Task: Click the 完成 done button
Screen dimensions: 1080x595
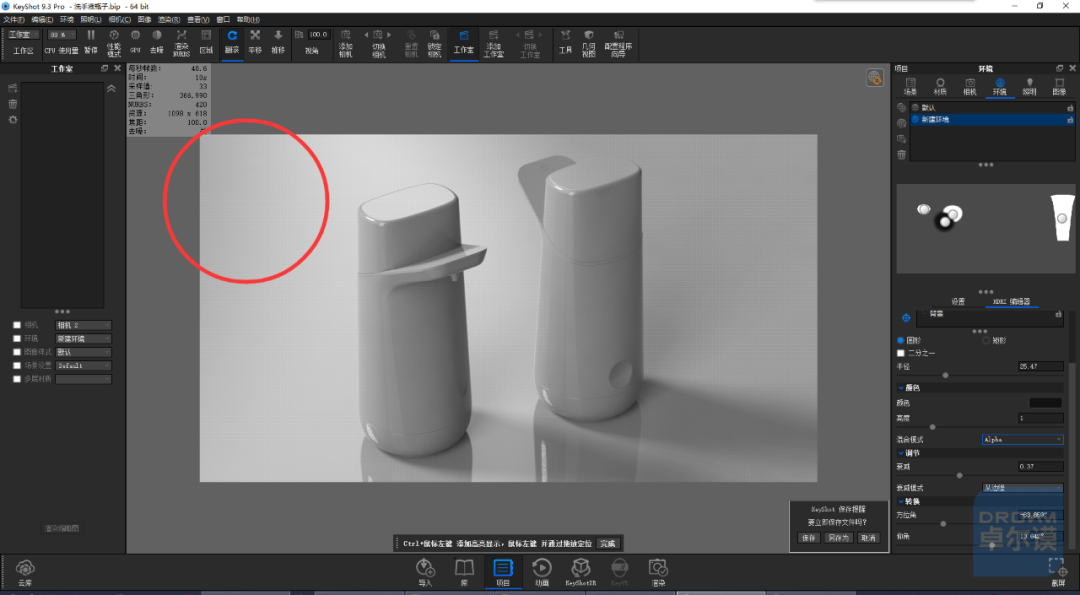Action: click(608, 543)
